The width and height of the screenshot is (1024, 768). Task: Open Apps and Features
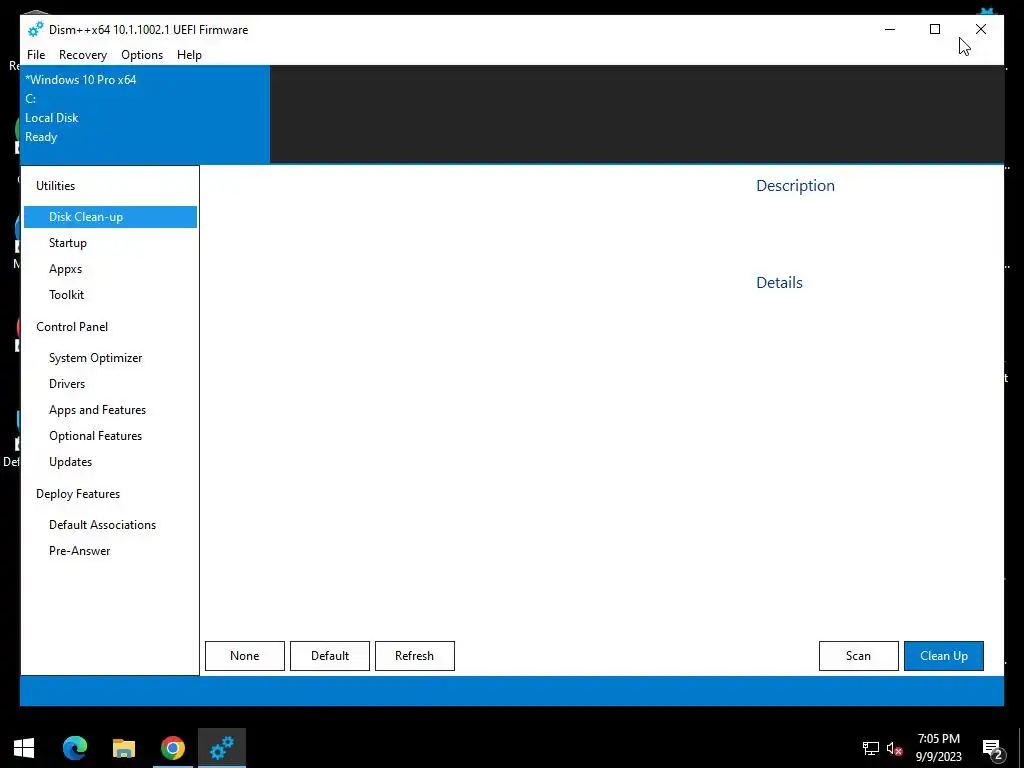point(97,410)
